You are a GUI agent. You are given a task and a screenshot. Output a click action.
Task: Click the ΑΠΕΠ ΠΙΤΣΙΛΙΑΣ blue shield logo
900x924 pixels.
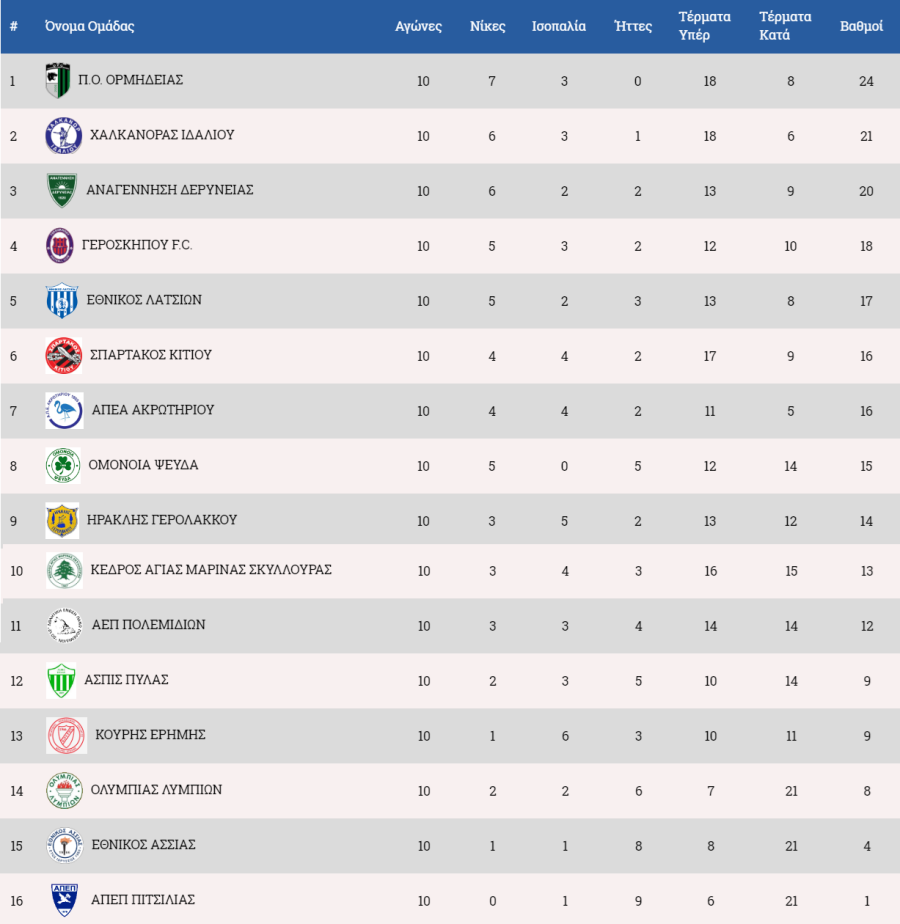(64, 900)
